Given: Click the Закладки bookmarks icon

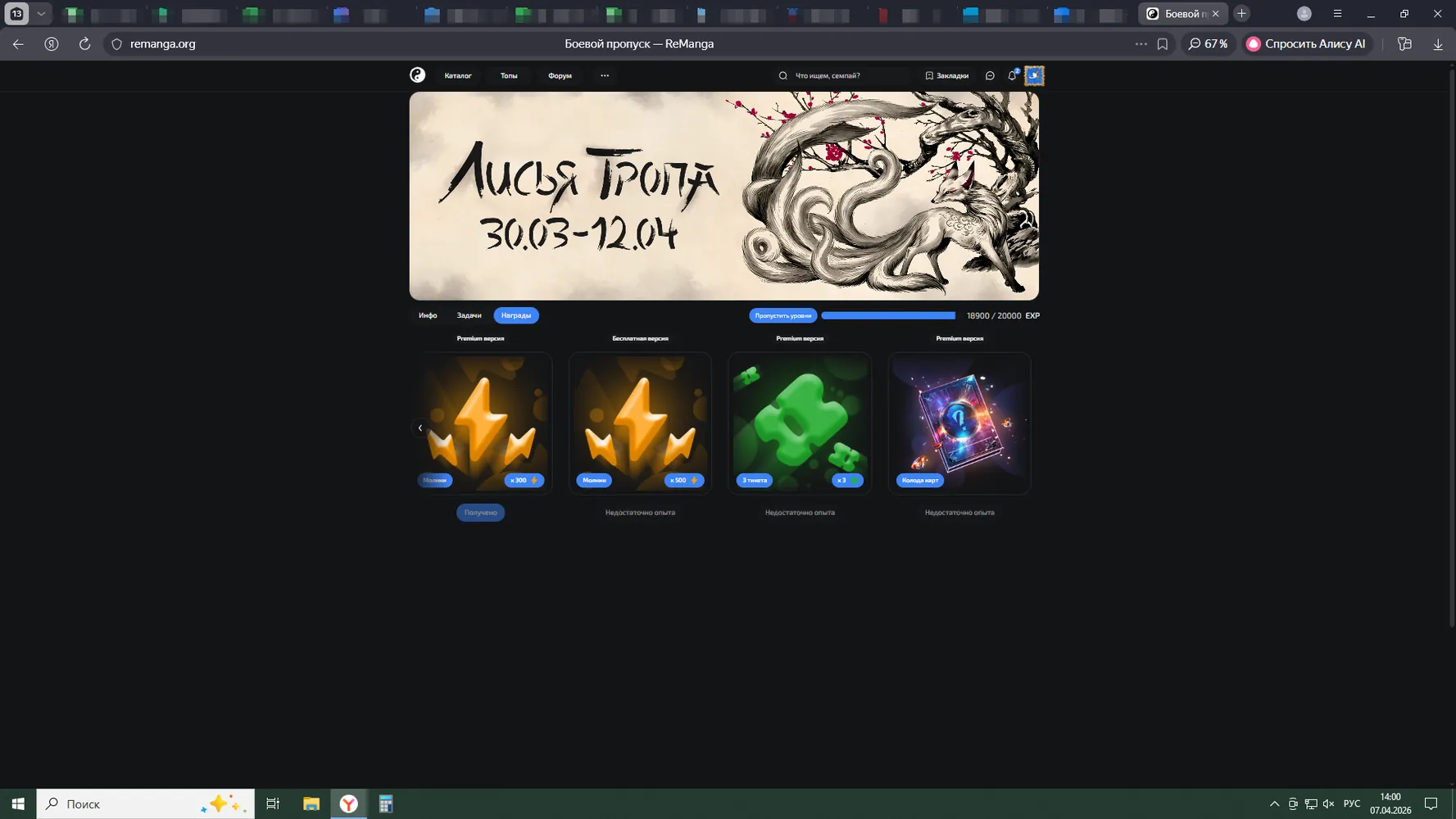Looking at the screenshot, I should (929, 75).
